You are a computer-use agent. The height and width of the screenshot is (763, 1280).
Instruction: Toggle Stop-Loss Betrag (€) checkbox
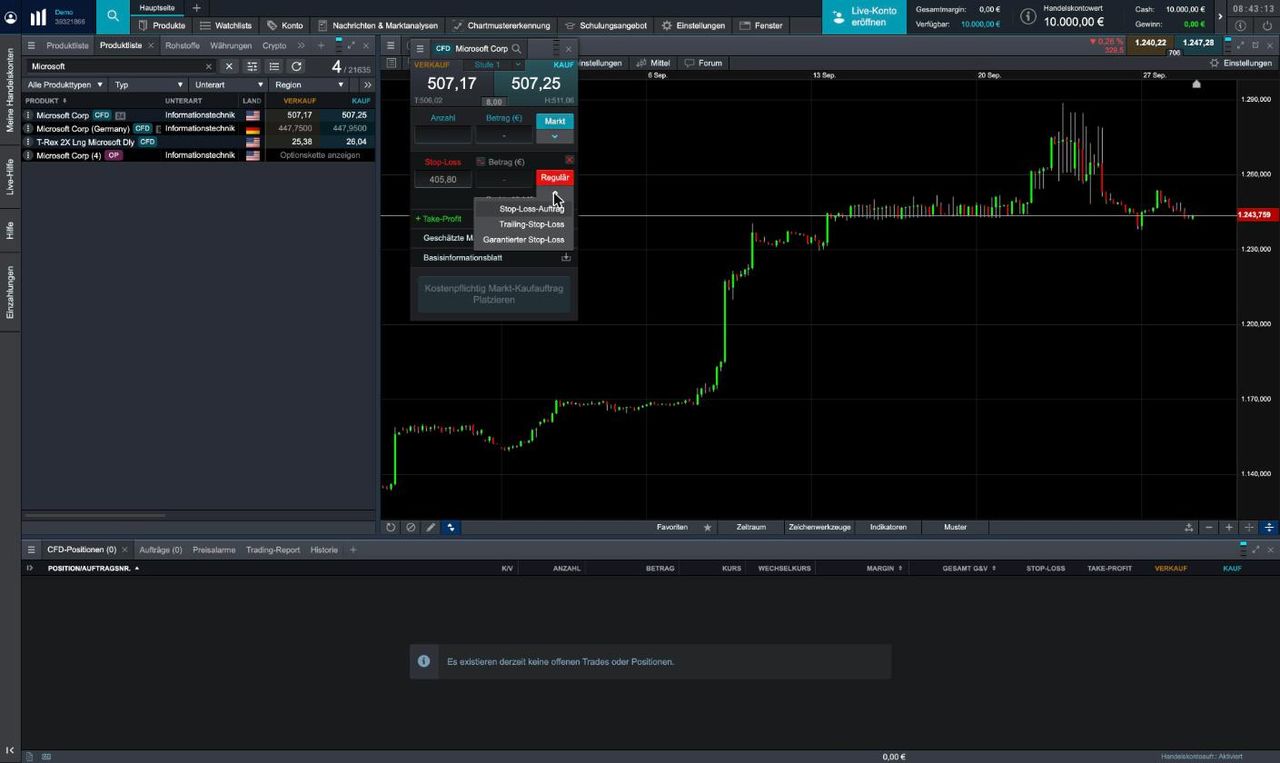tap(480, 162)
